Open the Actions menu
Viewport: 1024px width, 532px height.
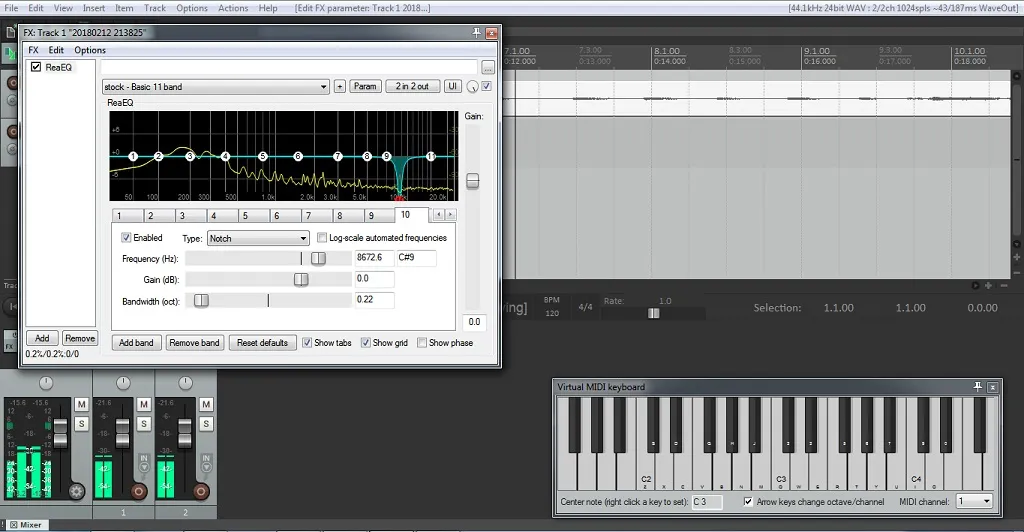click(x=233, y=8)
